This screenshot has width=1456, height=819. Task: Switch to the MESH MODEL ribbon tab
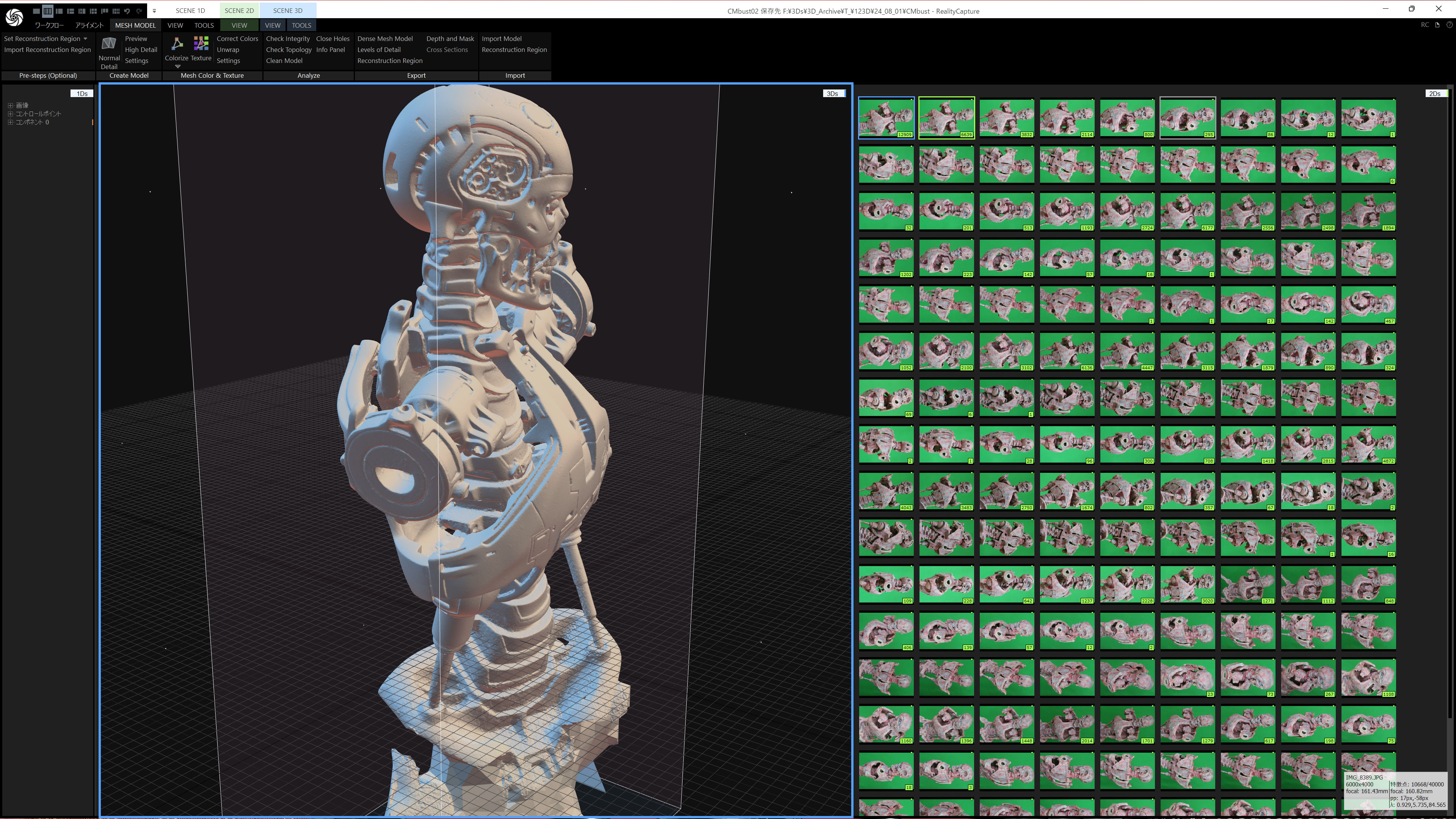point(135,25)
